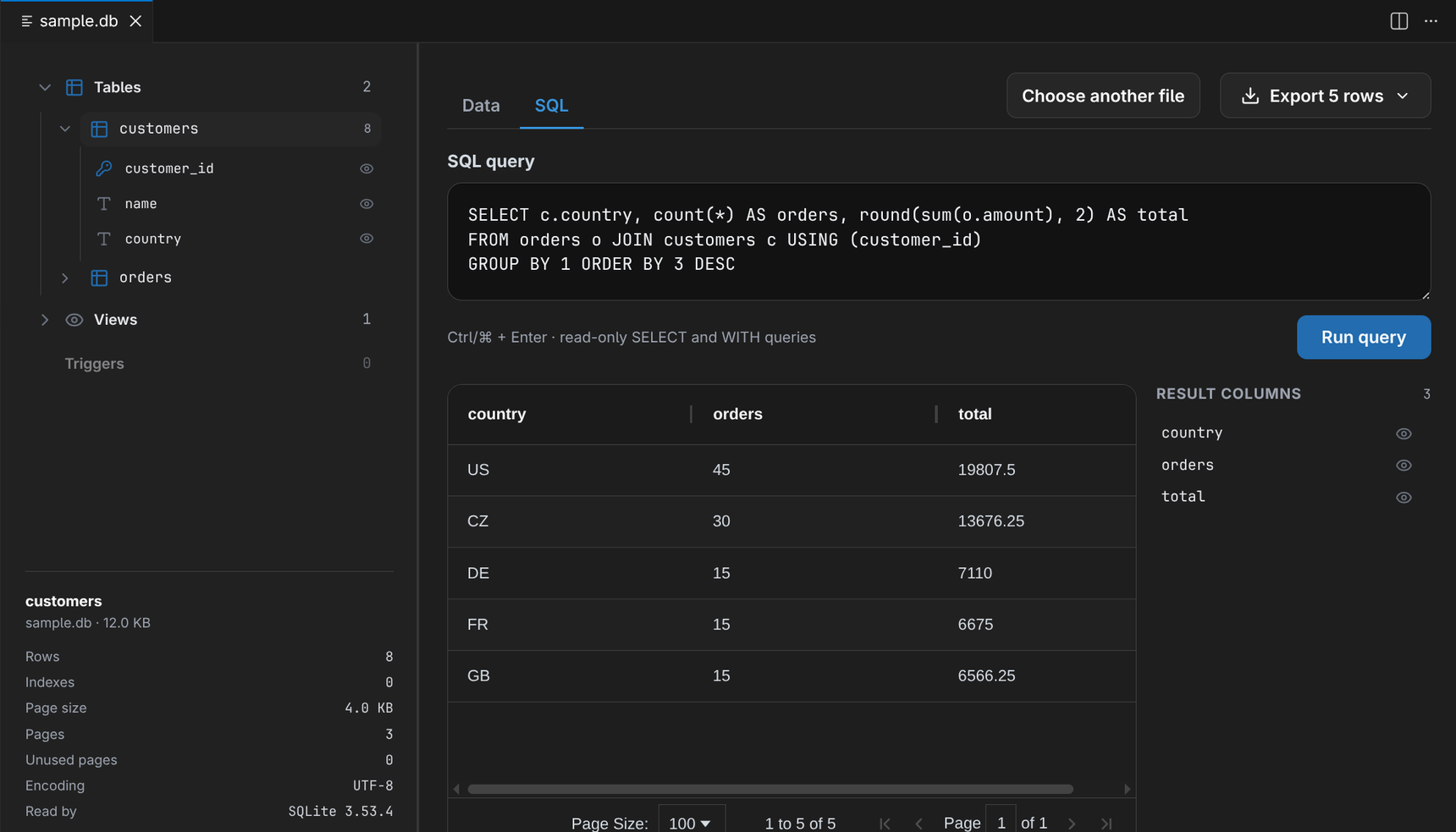Collapse the Tables section
Image resolution: width=1456 pixels, height=832 pixels.
tap(45, 87)
